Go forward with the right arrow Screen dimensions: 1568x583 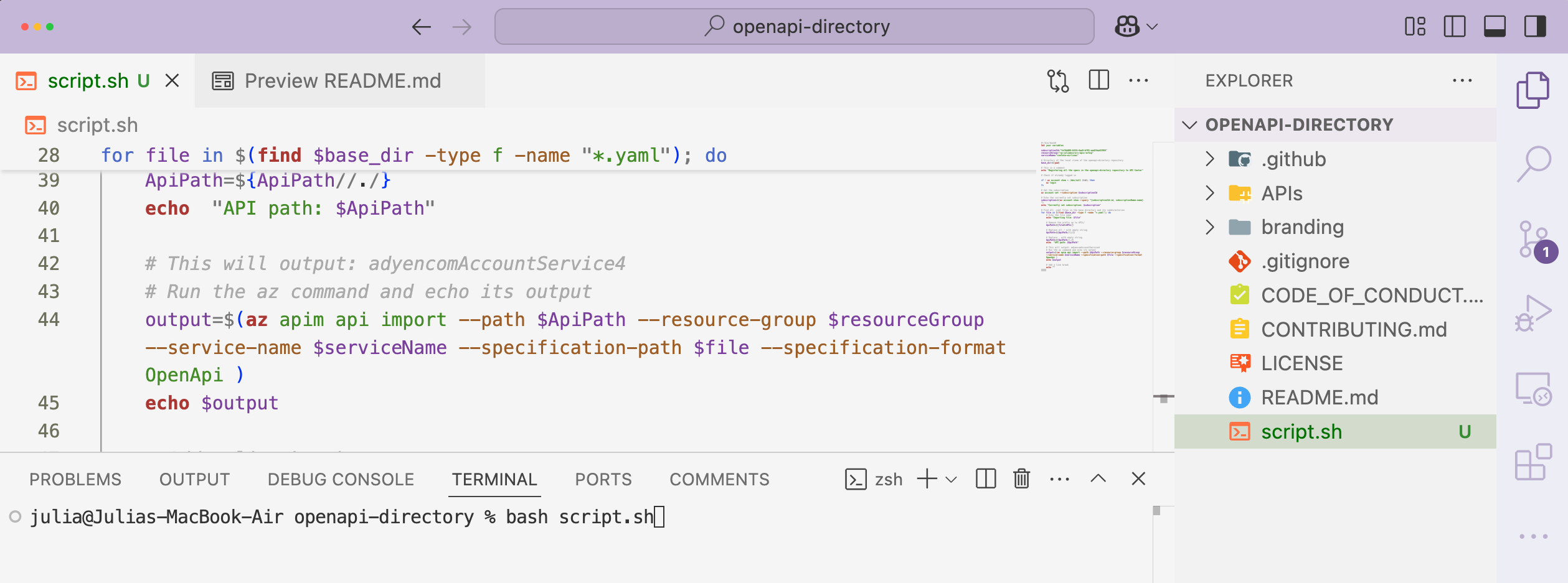(x=461, y=27)
